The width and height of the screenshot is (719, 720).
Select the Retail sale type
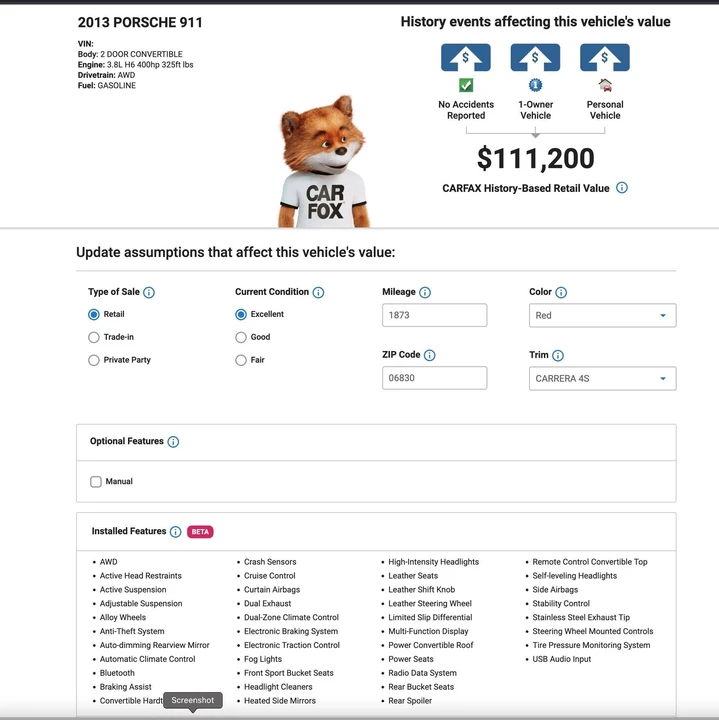click(x=94, y=315)
